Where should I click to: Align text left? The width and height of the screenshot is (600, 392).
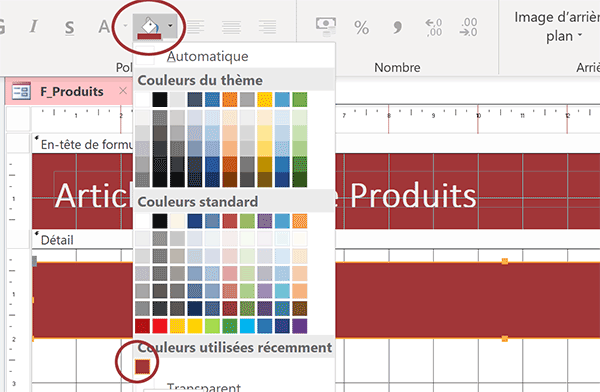click(x=196, y=27)
